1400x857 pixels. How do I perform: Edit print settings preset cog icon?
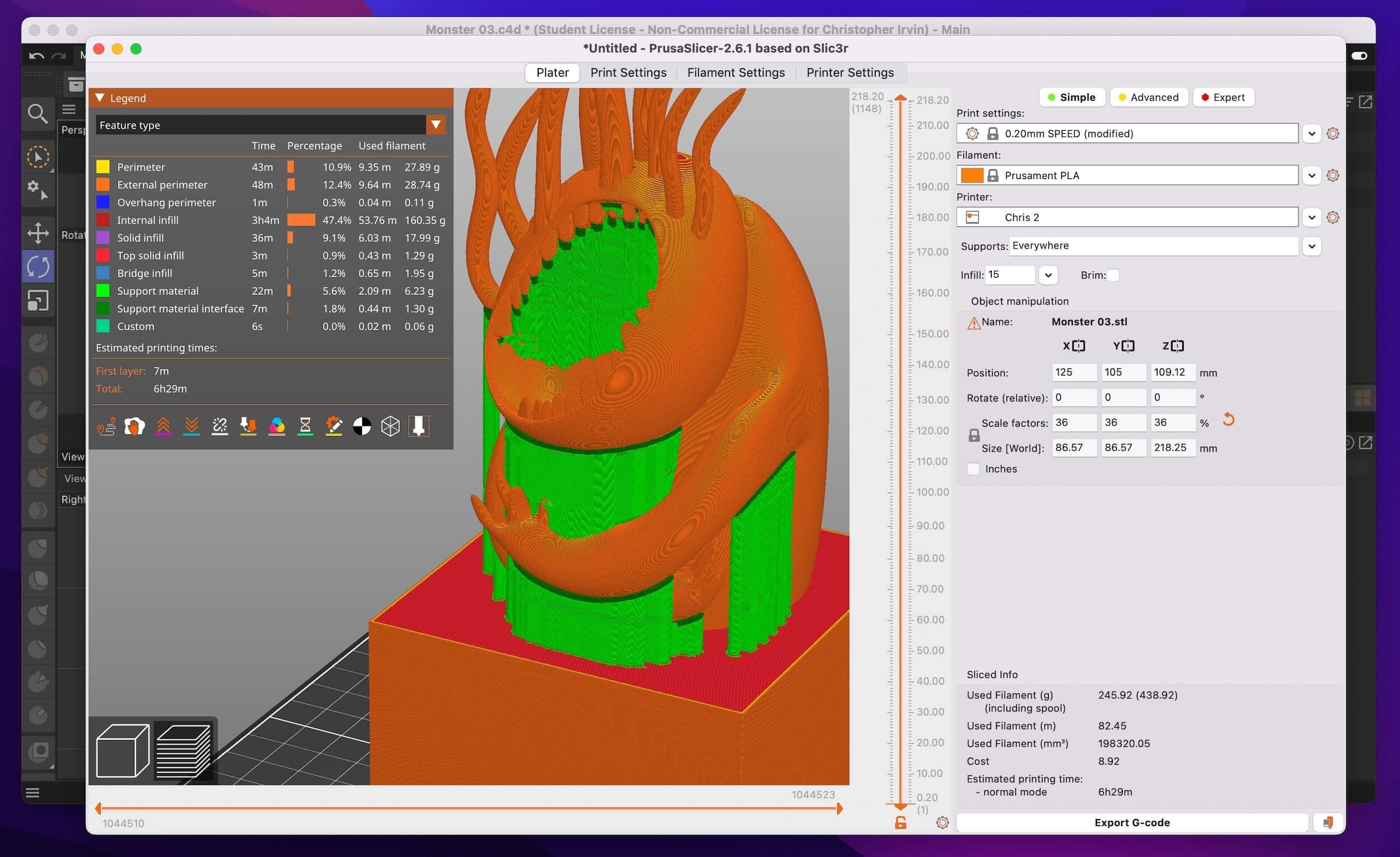click(1333, 133)
